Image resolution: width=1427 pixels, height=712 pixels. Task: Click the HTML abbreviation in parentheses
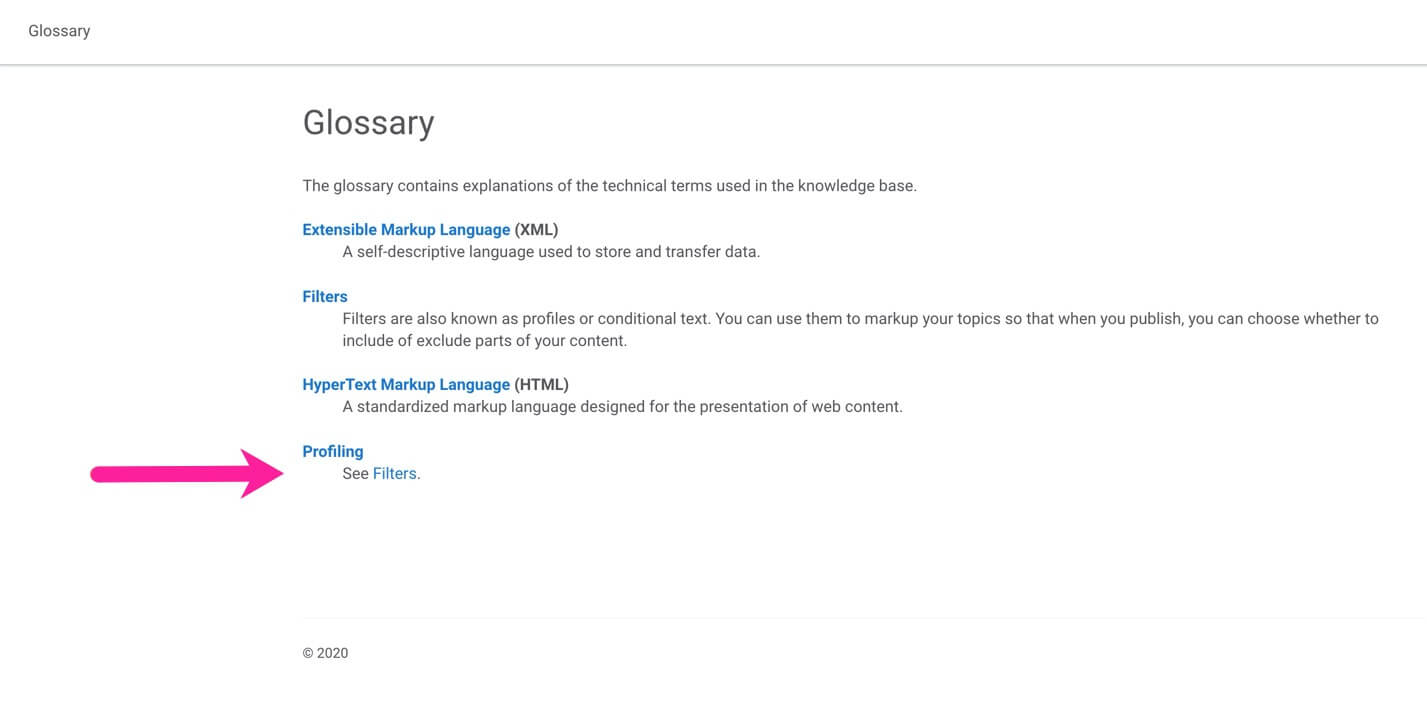coord(541,384)
